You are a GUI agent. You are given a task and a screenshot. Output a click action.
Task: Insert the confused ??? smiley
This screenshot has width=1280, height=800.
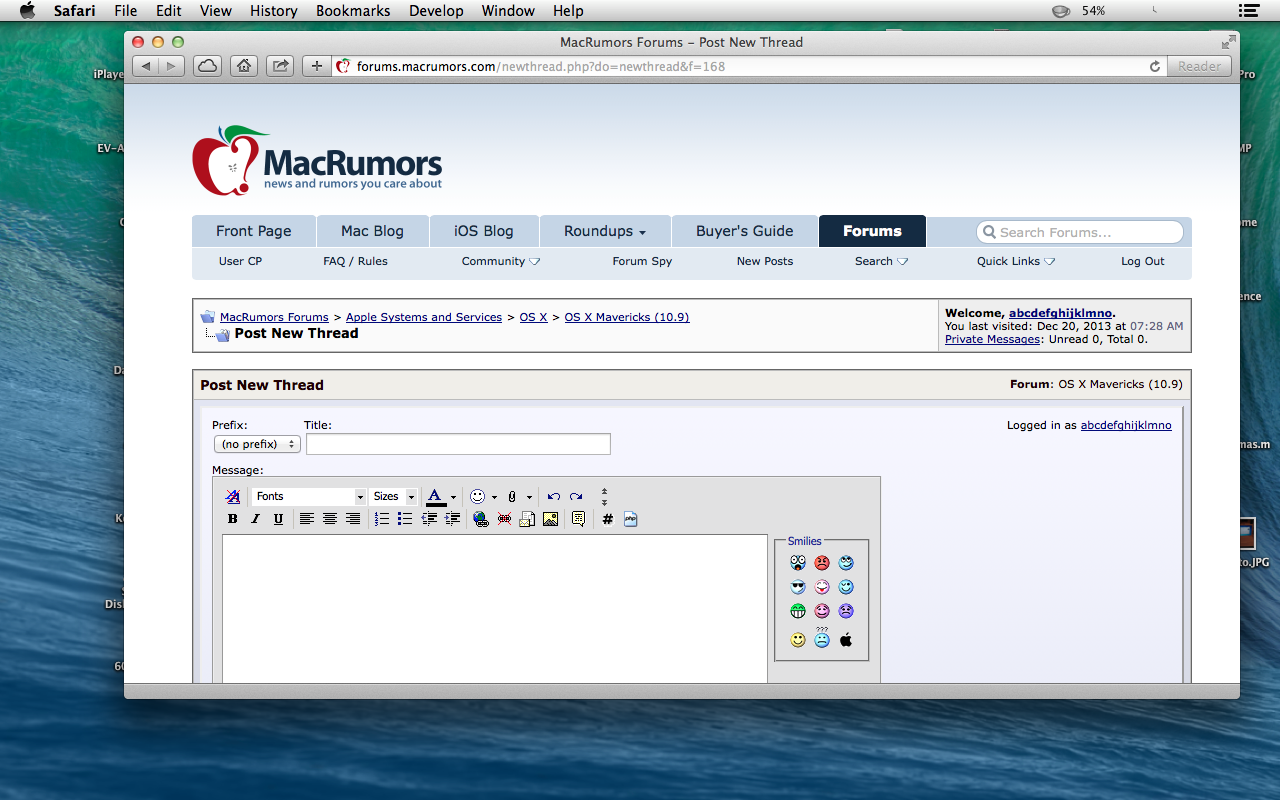point(822,637)
